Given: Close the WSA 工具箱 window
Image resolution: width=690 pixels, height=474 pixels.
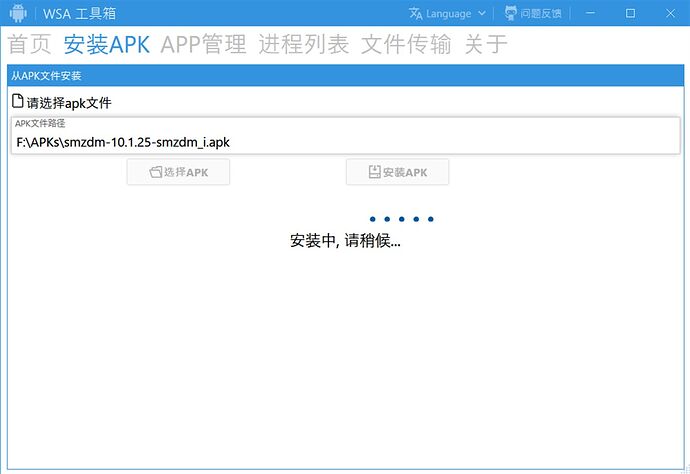Looking at the screenshot, I should pos(670,13).
